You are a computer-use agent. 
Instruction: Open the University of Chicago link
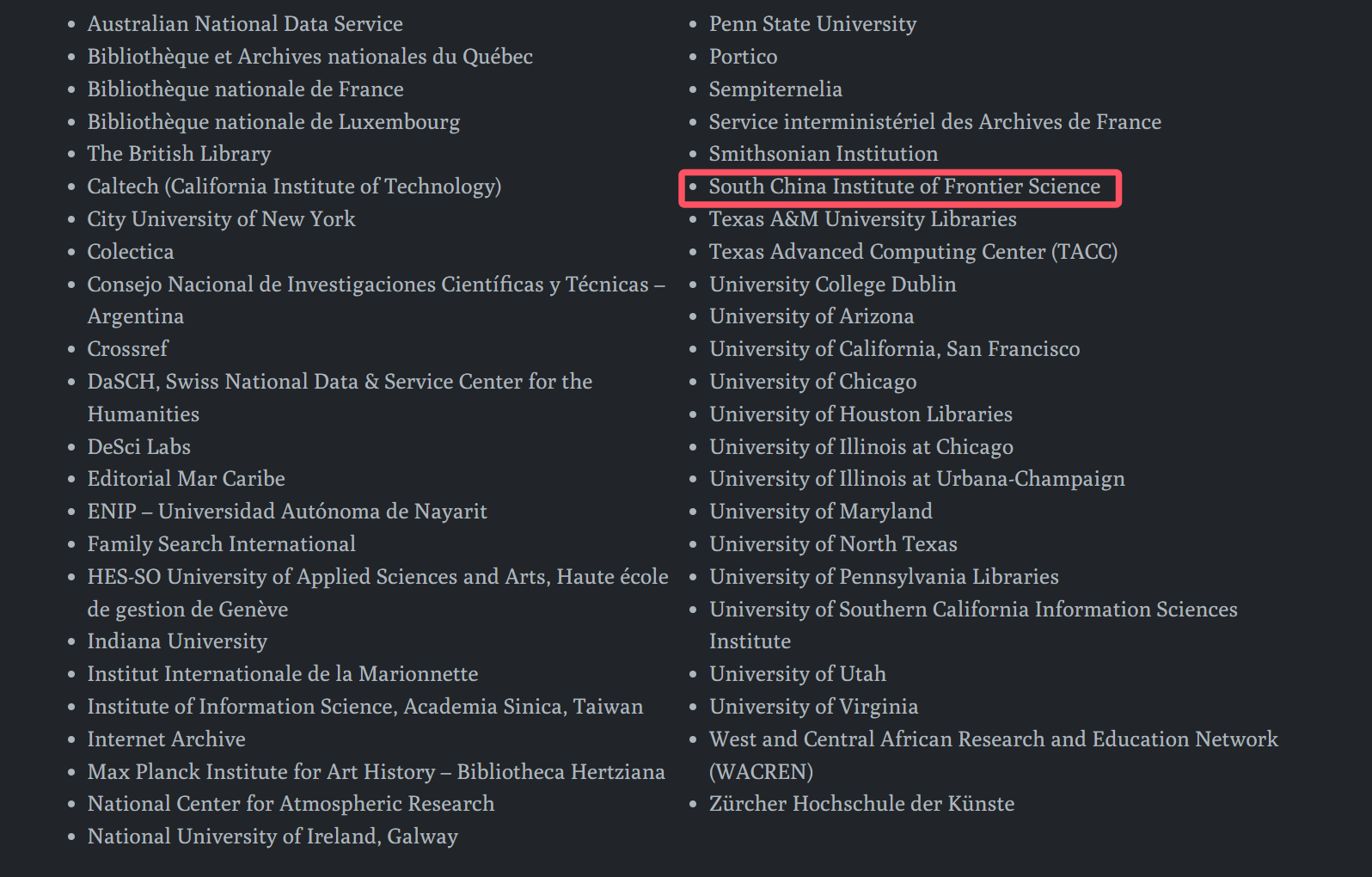tap(812, 382)
